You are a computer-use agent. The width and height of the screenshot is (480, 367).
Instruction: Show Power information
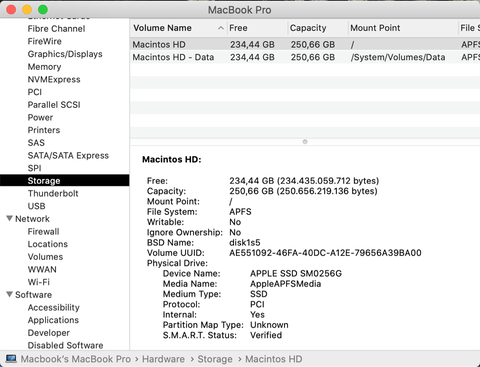40,117
